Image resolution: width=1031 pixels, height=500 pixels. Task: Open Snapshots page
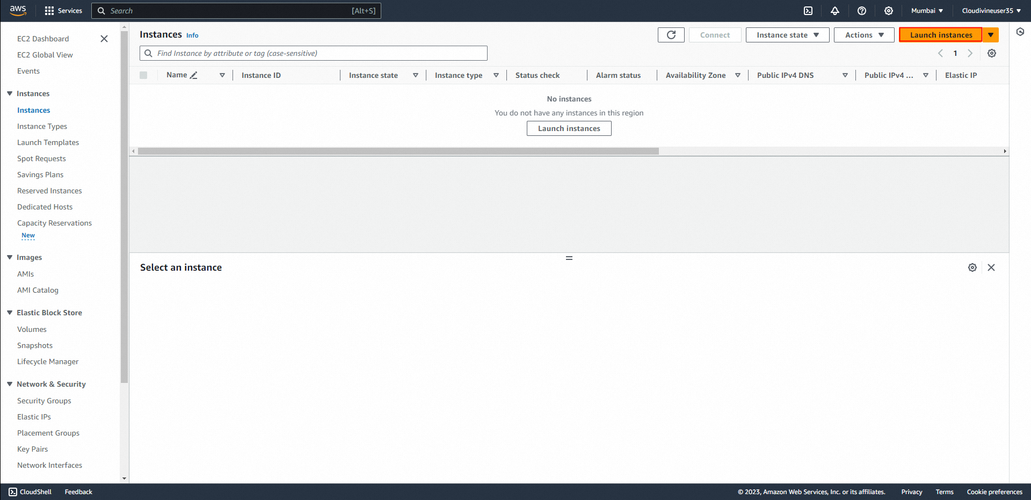(x=35, y=345)
